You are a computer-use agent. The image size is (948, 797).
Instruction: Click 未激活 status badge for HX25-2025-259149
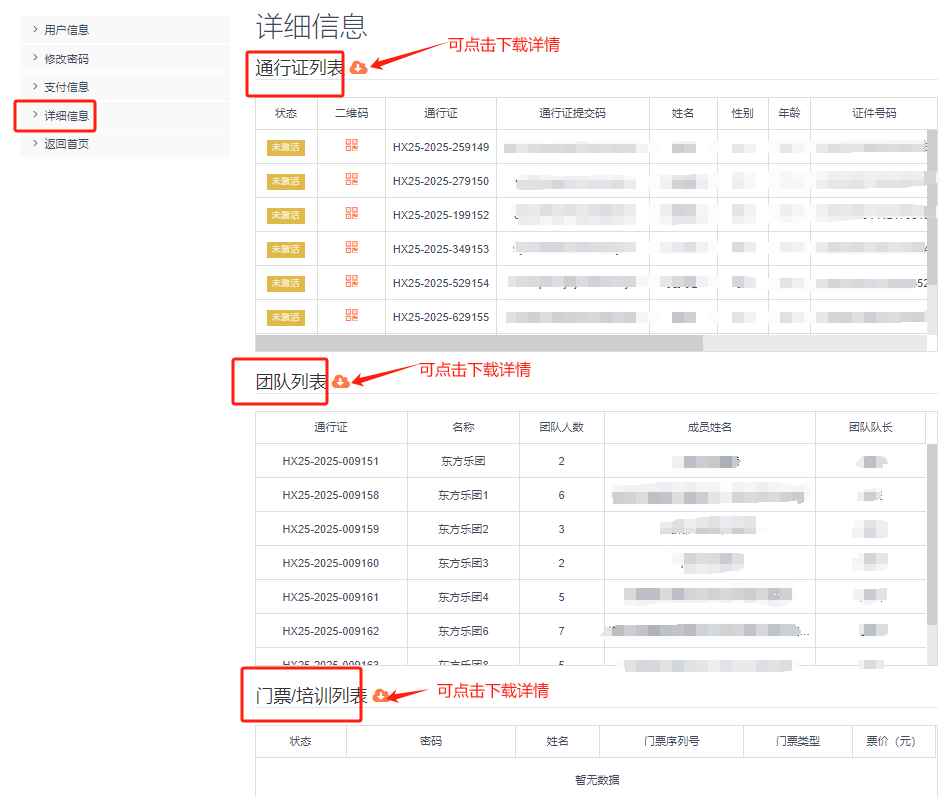[285, 148]
